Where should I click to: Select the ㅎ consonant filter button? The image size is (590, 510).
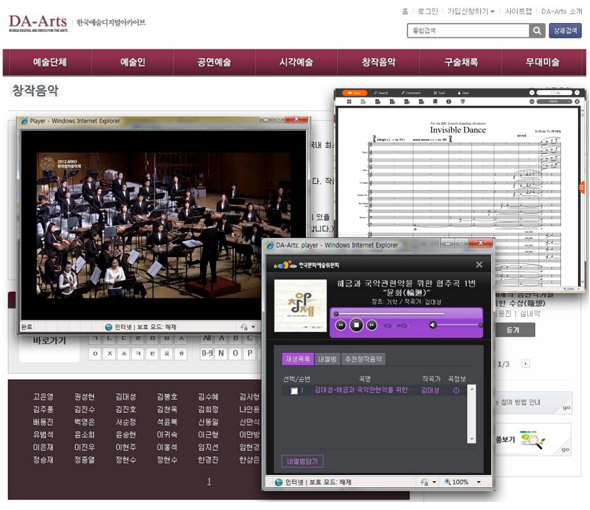(x=181, y=353)
